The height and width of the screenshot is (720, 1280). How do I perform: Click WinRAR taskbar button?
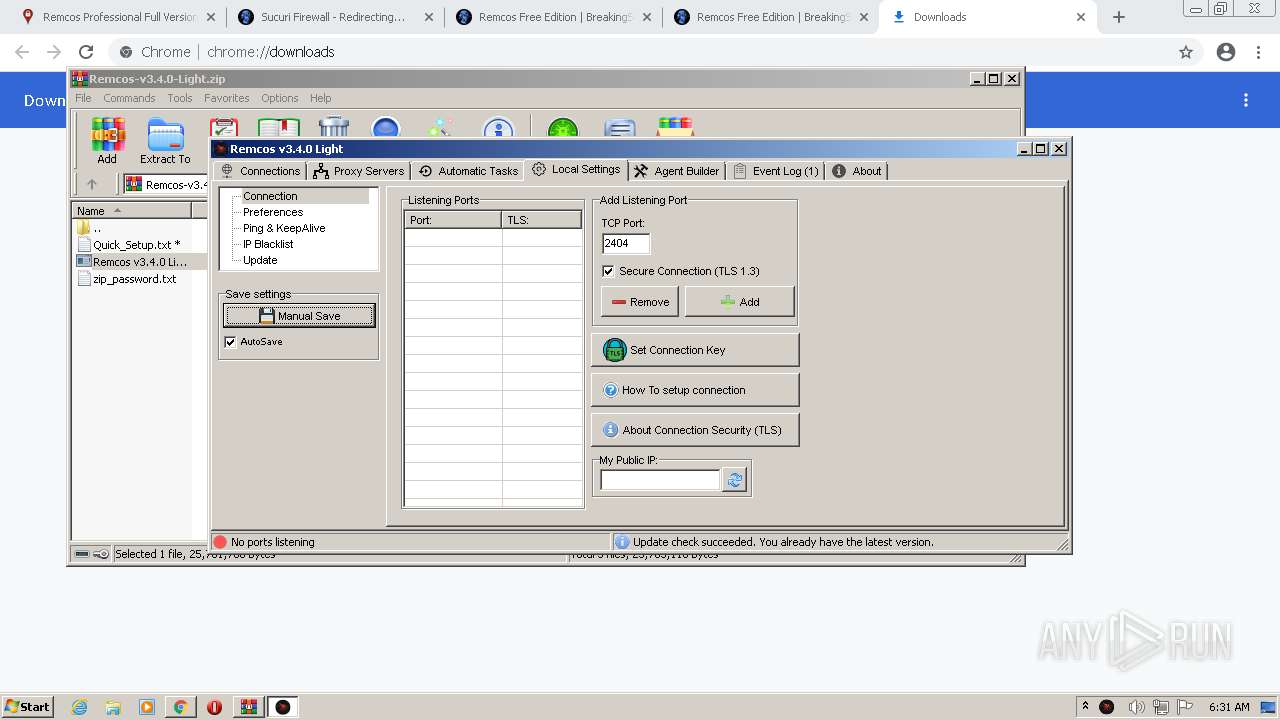tap(249, 707)
